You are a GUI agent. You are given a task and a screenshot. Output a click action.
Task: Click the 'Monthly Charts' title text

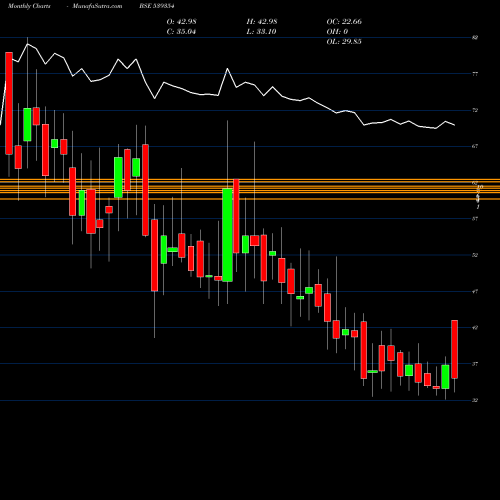coord(29,6)
